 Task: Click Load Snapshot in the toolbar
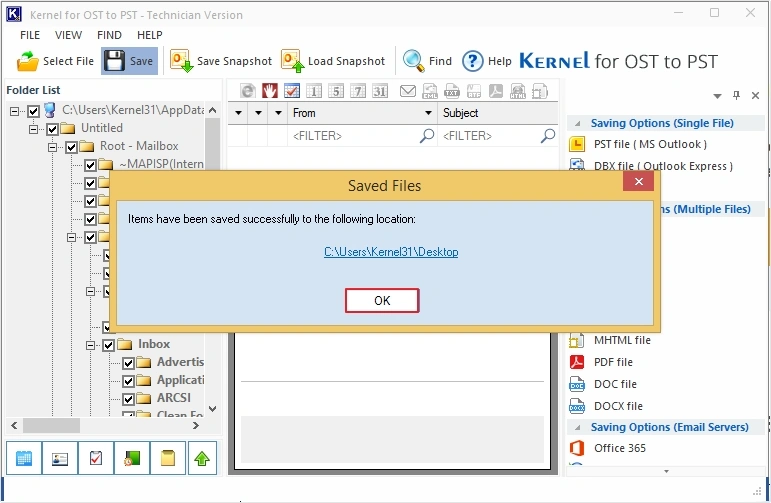tap(333, 61)
